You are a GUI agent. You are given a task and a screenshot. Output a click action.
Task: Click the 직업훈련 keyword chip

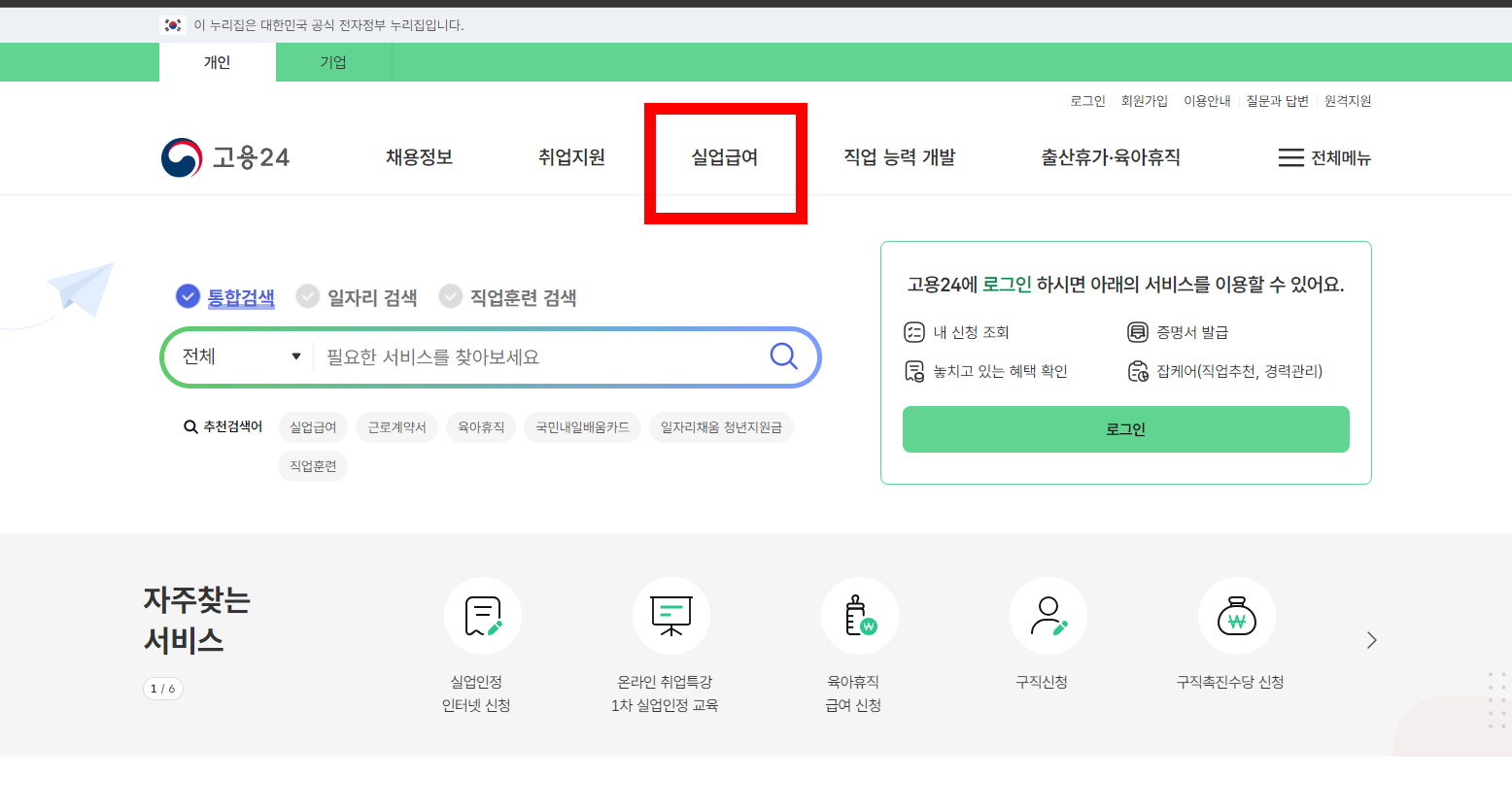313,466
